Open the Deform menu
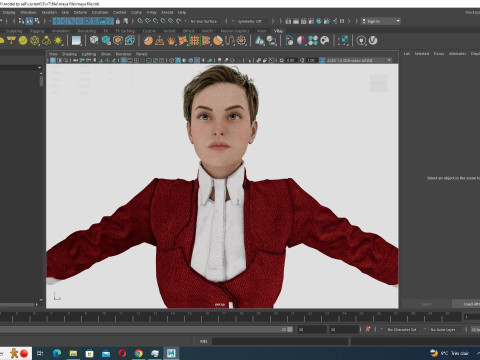This screenshot has width=480, height=360. pos(80,12)
